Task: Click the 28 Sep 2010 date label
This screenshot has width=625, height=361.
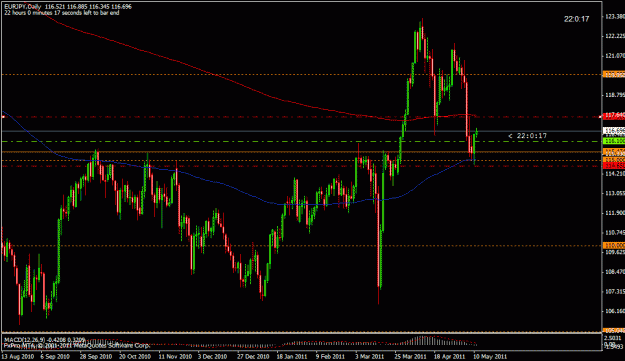Action: (95, 356)
